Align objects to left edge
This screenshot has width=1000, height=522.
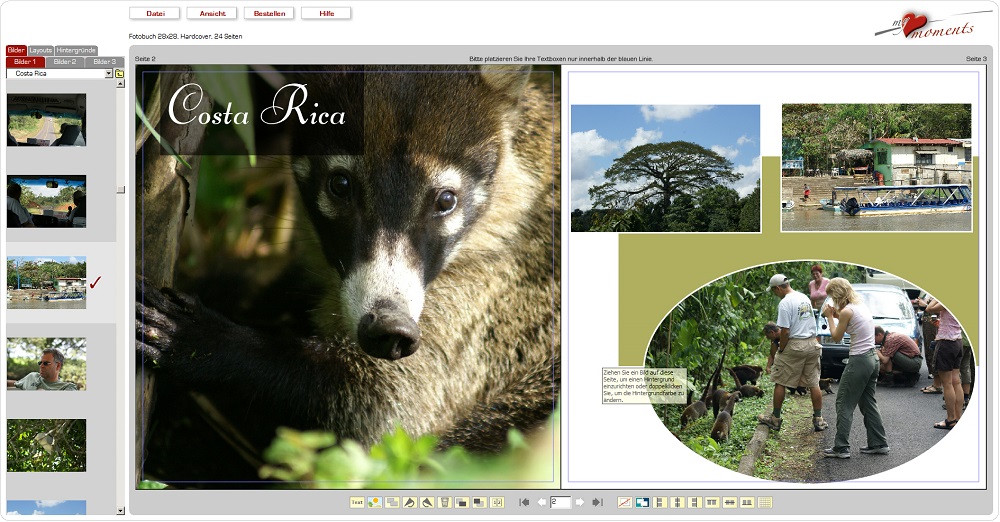pos(660,503)
